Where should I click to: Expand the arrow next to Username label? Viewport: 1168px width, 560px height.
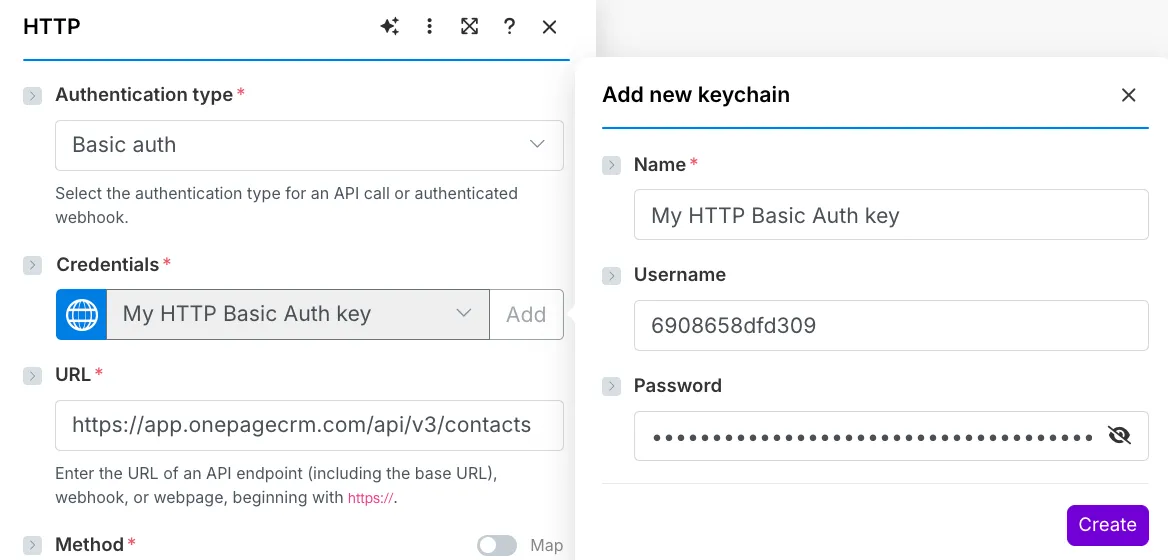coord(611,276)
